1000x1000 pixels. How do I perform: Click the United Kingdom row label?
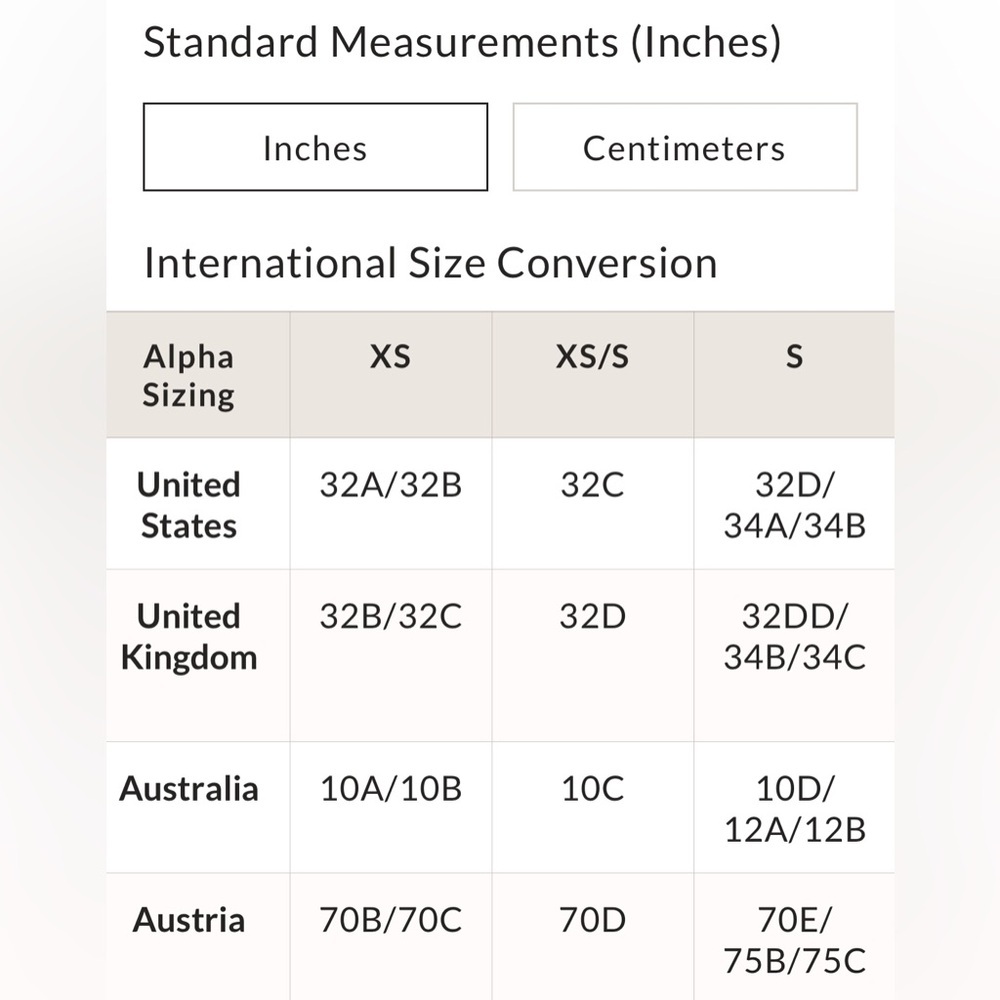[x=189, y=636]
